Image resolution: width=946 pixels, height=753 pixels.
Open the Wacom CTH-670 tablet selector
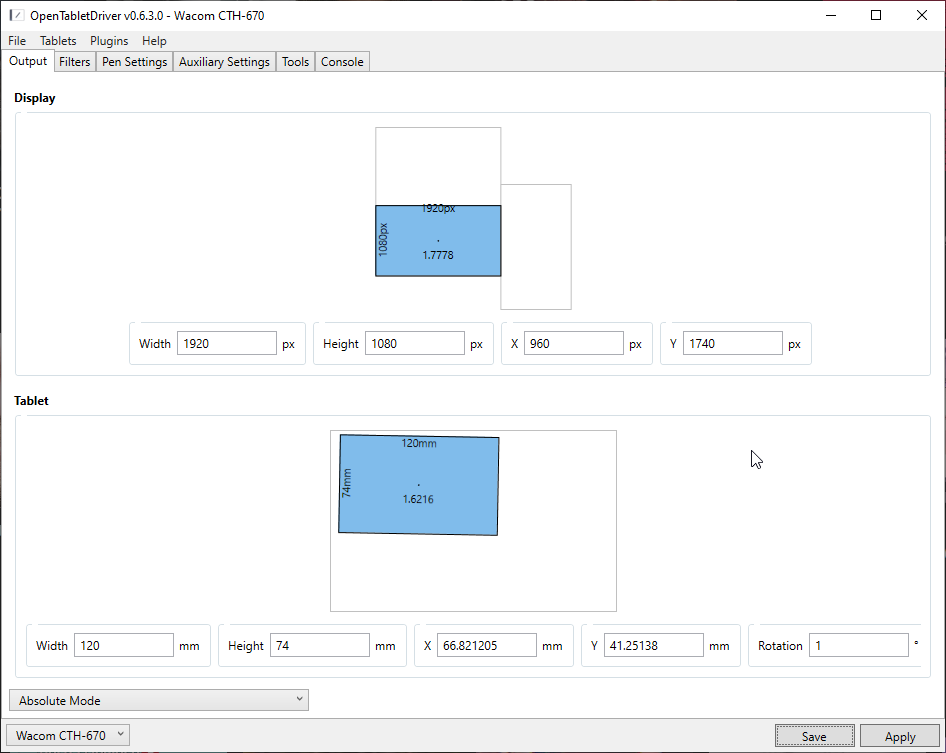point(69,736)
